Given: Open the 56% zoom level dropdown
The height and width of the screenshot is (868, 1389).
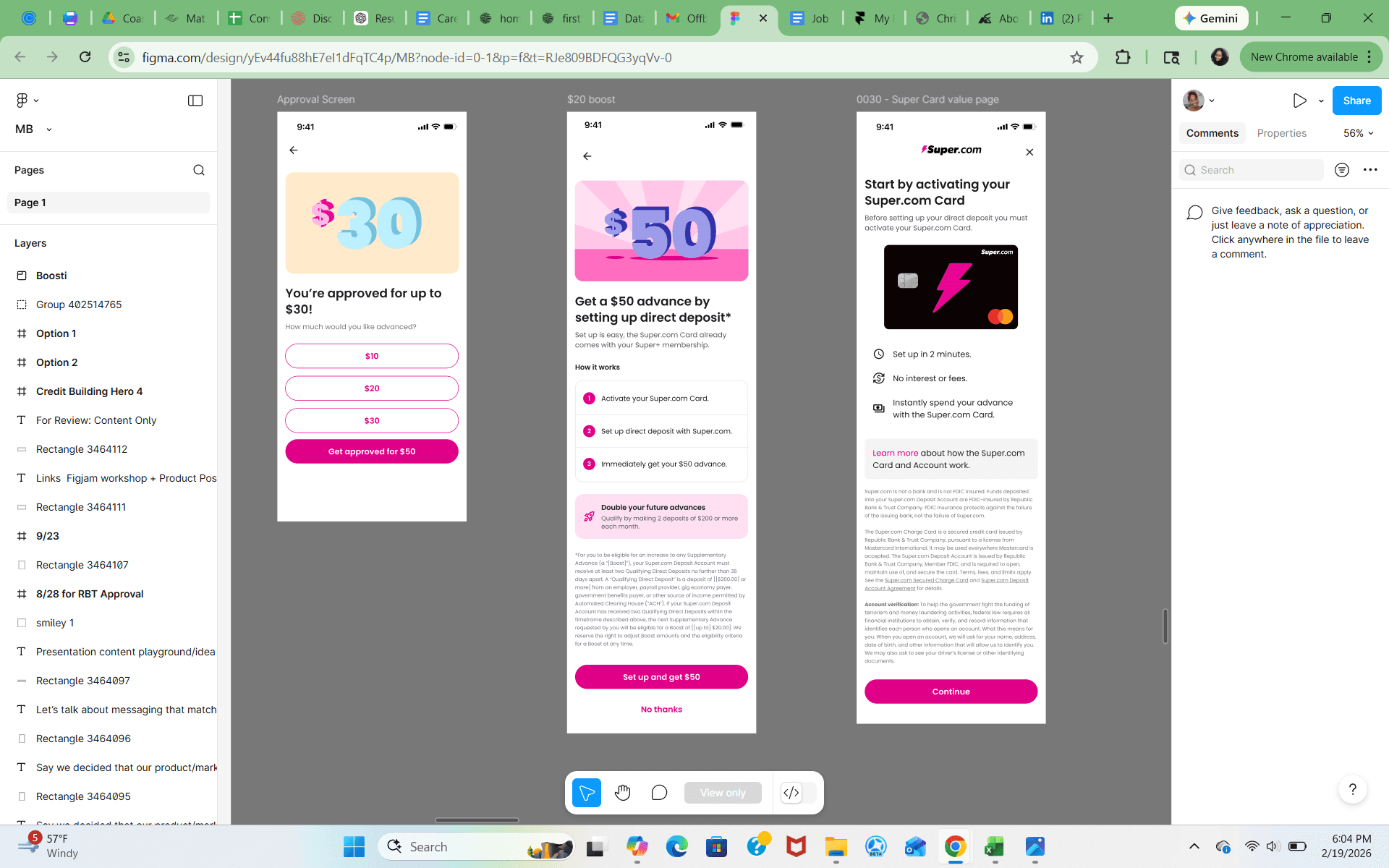Looking at the screenshot, I should pyautogui.click(x=1358, y=133).
